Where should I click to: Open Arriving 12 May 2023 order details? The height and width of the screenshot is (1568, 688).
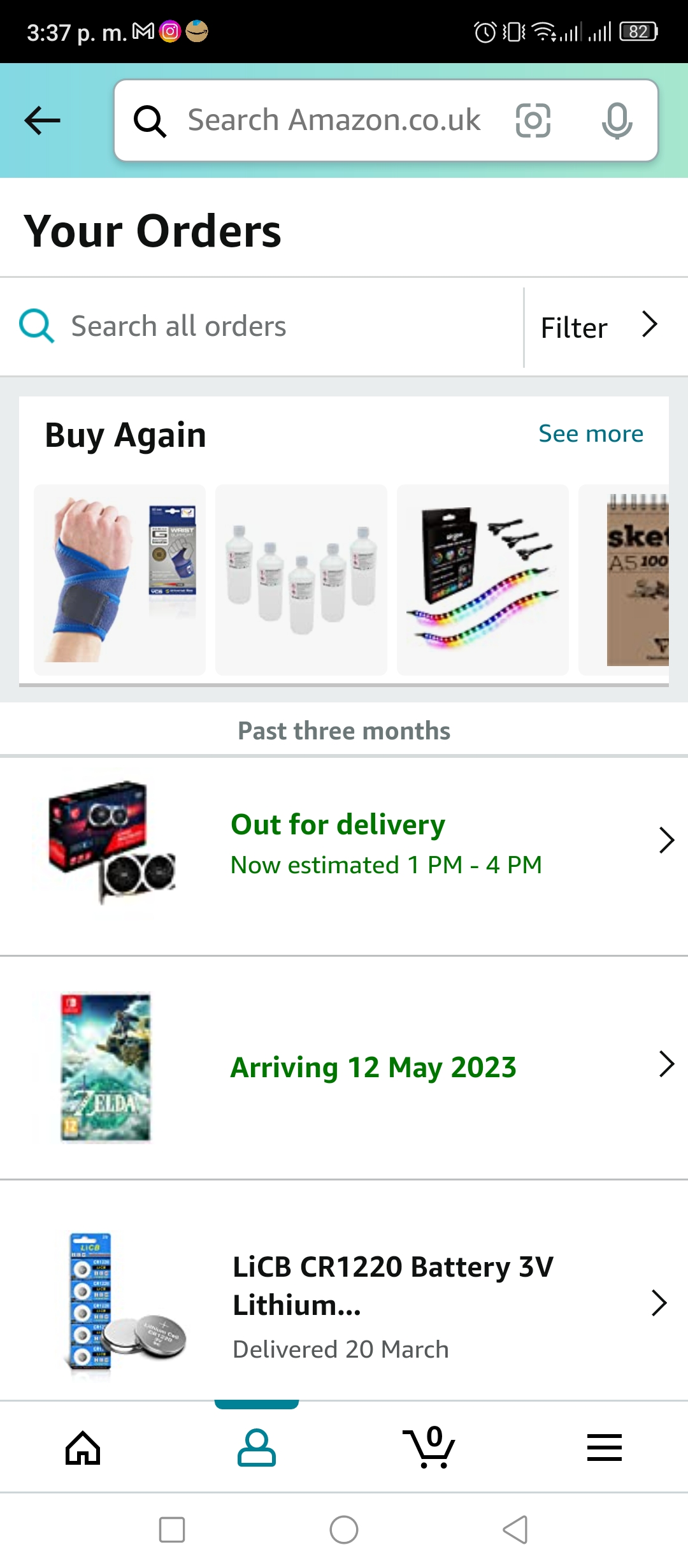point(344,1067)
